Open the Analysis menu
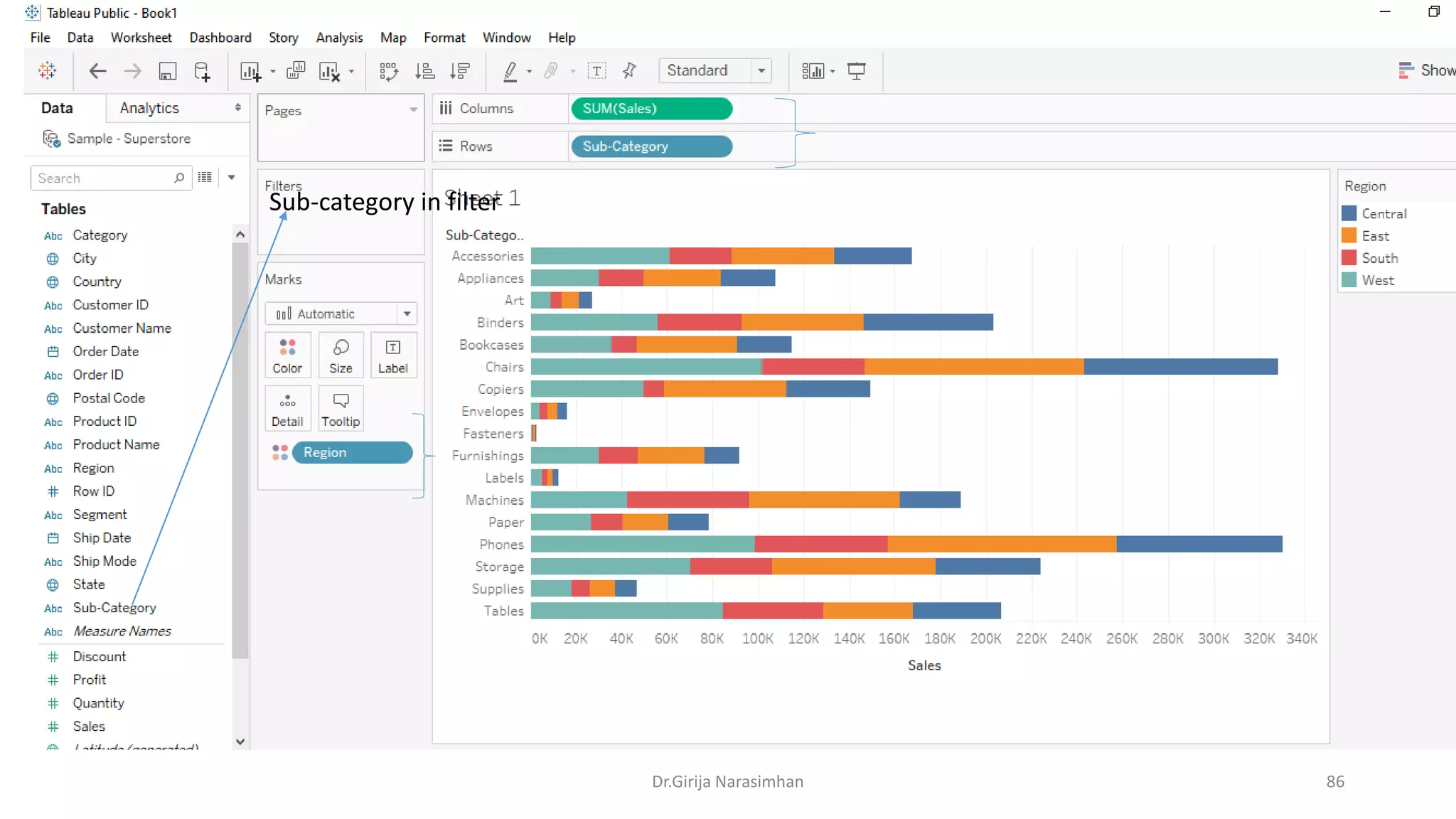Screen dimensions: 1456x819 [x=339, y=38]
